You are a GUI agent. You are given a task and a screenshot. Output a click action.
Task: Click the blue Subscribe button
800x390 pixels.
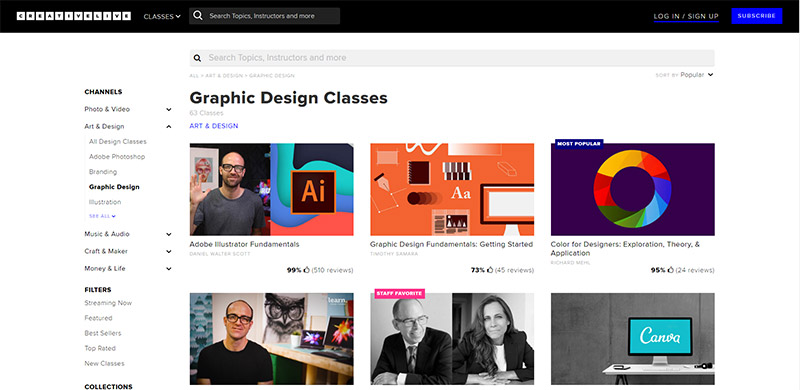pos(757,16)
